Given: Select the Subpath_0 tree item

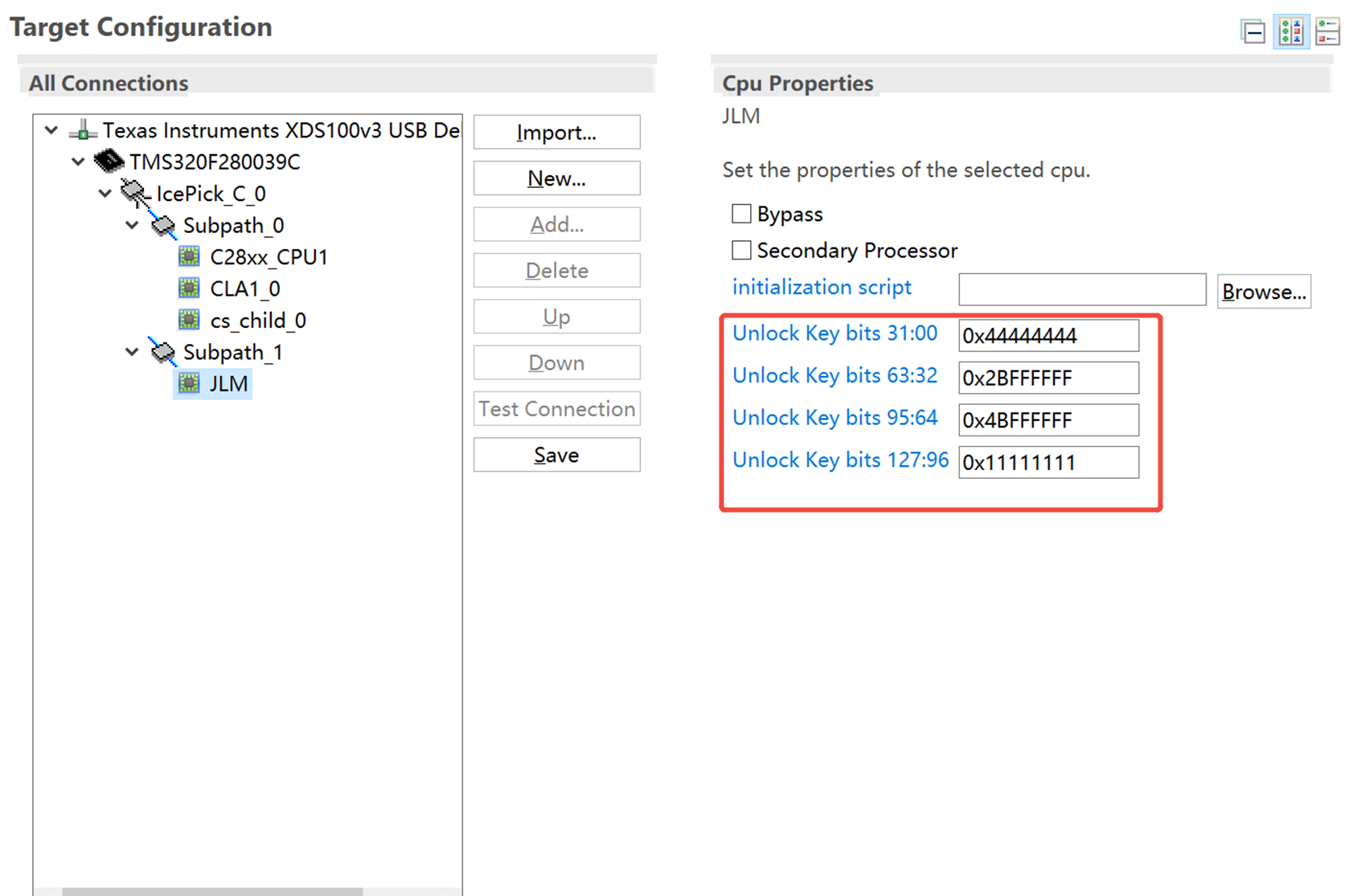Looking at the screenshot, I should pos(233,226).
